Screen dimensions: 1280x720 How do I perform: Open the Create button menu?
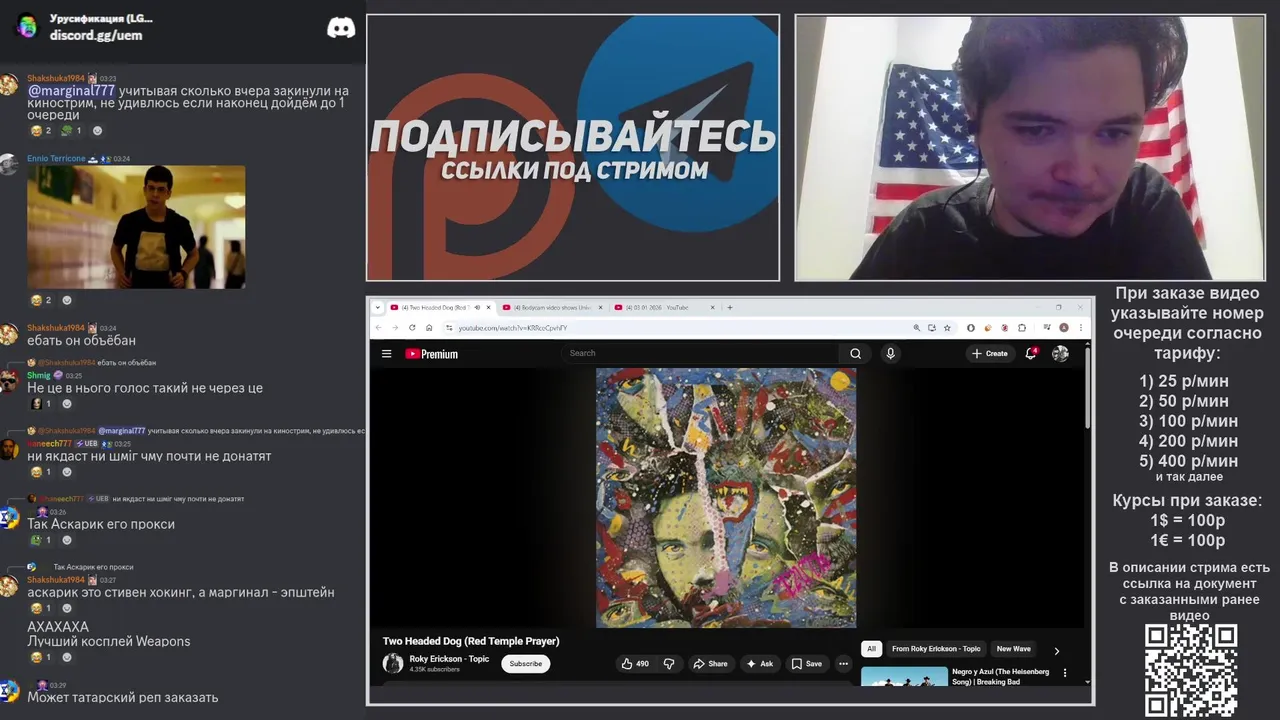pyautogui.click(x=990, y=353)
